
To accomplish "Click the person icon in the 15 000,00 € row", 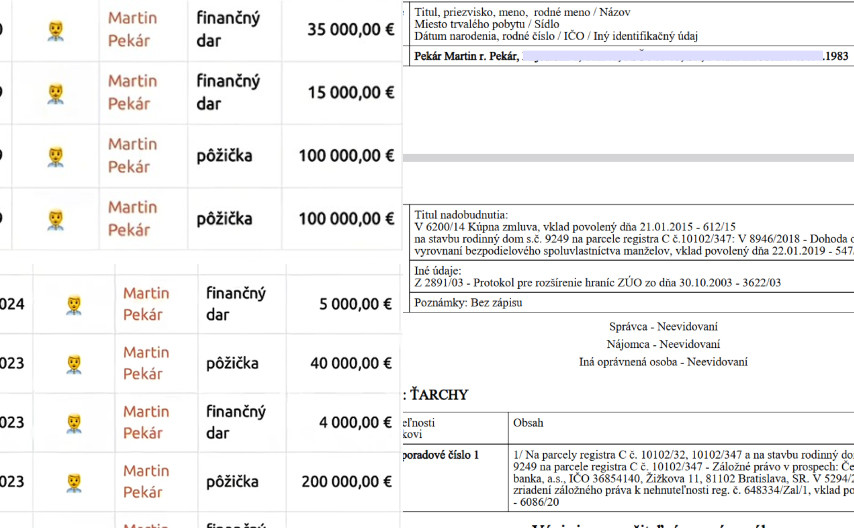I will click(56, 93).
